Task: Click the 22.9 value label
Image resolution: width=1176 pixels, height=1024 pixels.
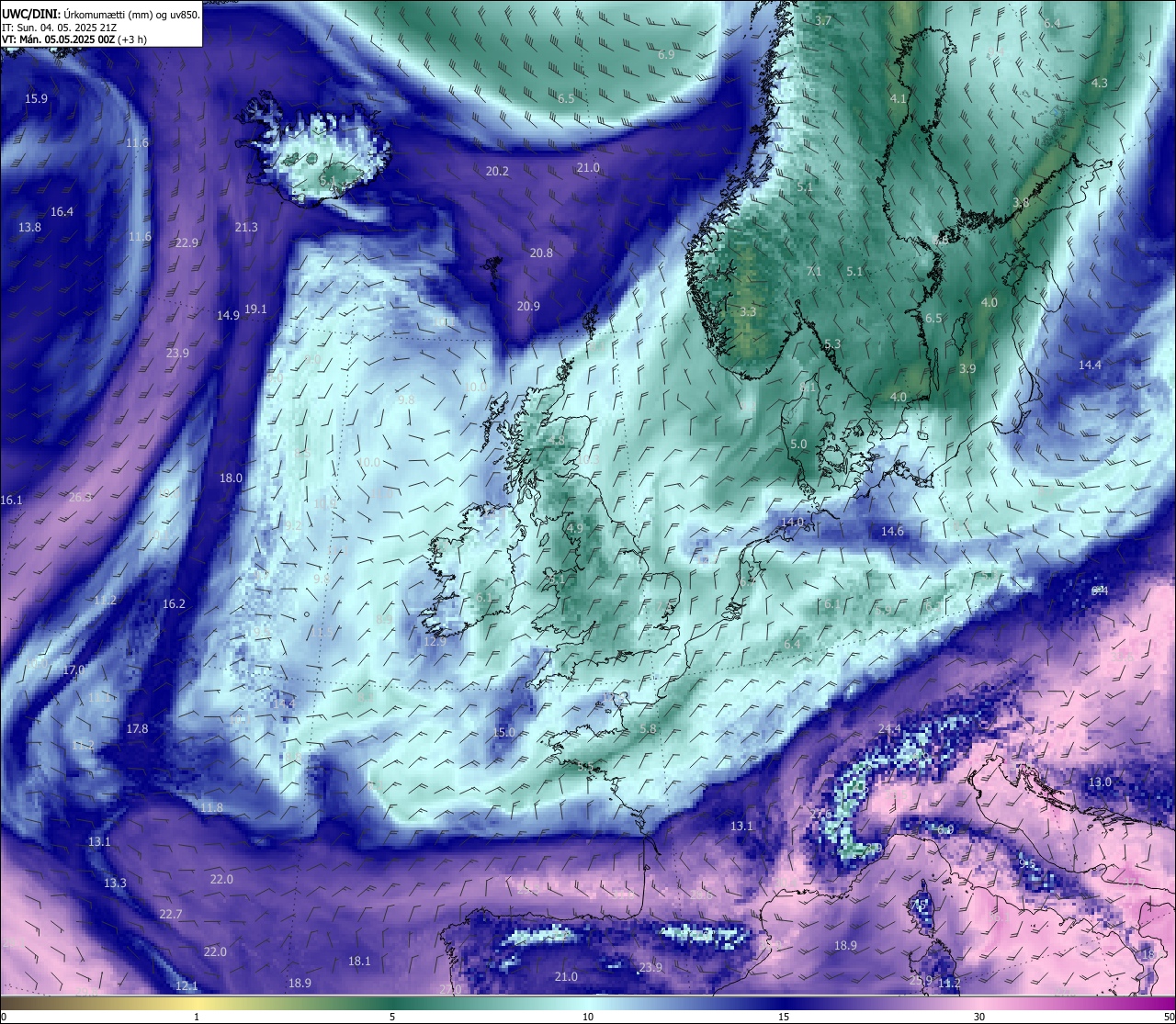Action: tap(187, 242)
